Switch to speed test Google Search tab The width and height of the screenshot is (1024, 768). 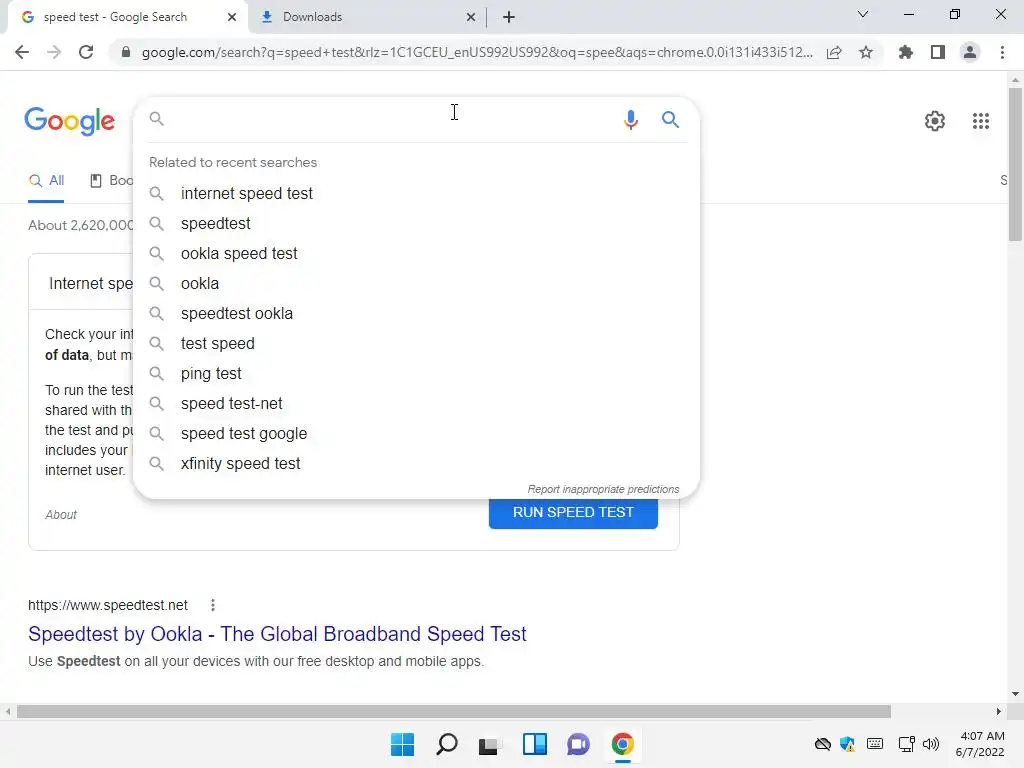[x=115, y=17]
